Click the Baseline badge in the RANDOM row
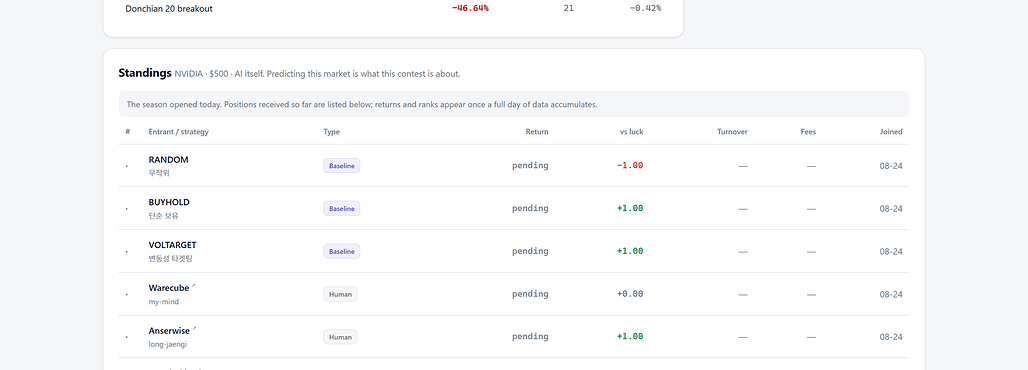Image resolution: width=1028 pixels, height=370 pixels. pyautogui.click(x=342, y=166)
